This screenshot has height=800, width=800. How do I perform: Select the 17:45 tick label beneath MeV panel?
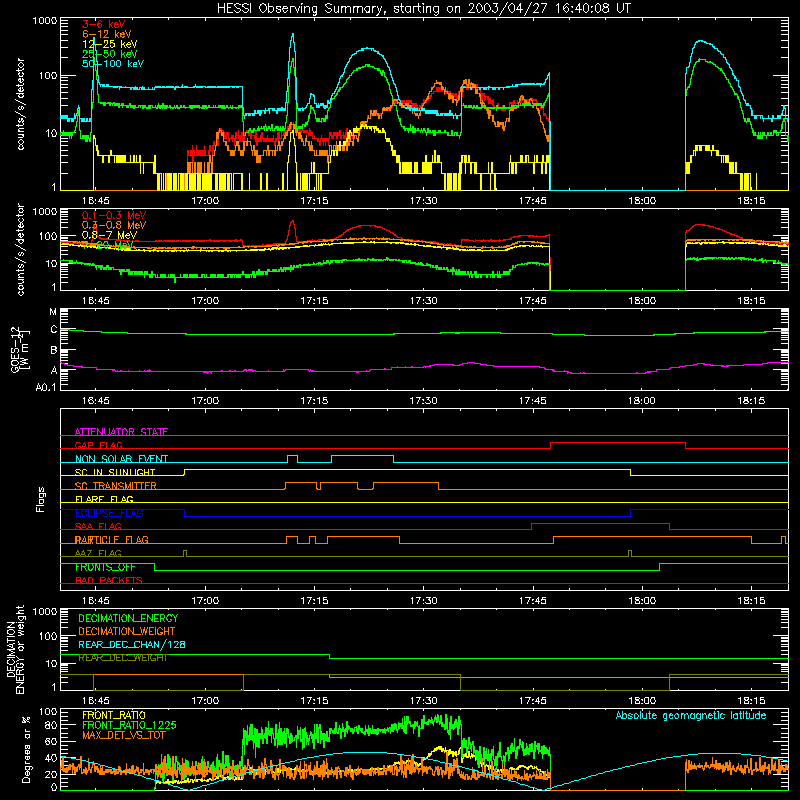pos(533,301)
